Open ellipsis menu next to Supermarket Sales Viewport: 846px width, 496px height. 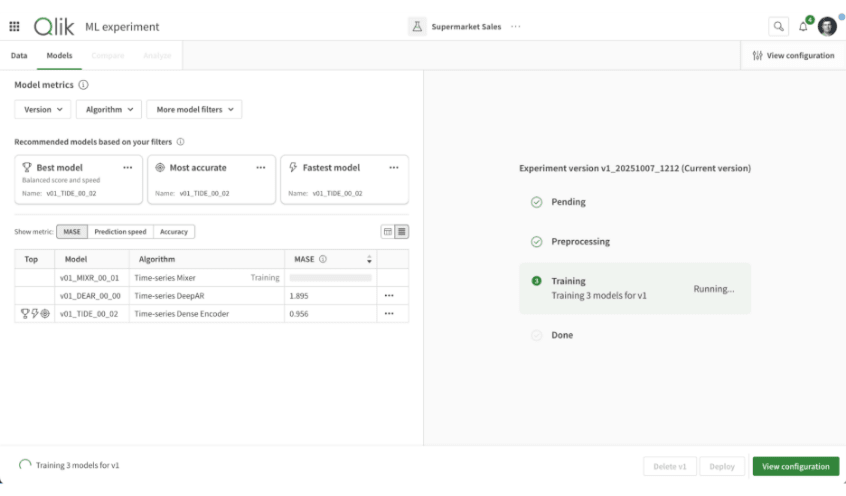pyautogui.click(x=516, y=27)
